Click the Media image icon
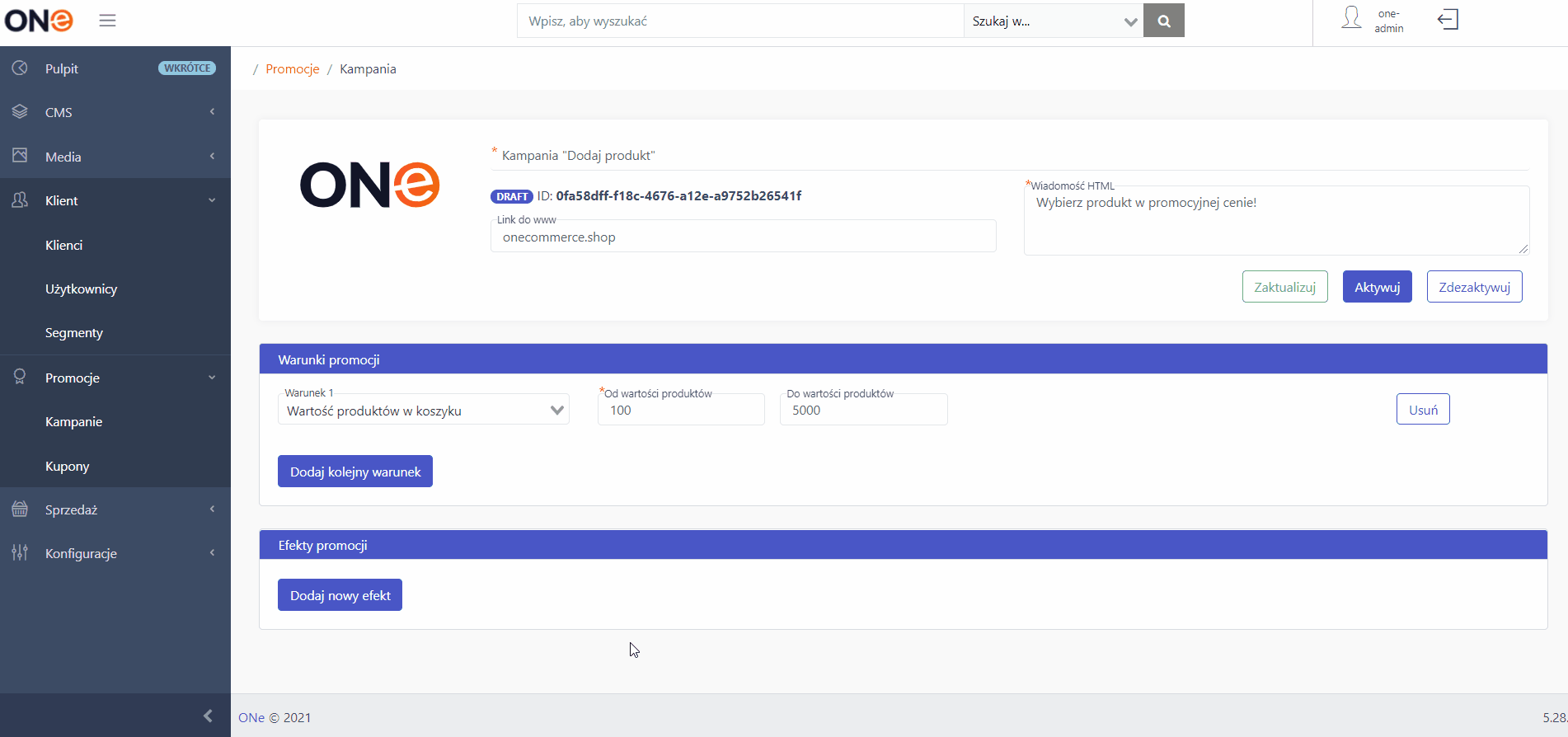 [x=20, y=156]
